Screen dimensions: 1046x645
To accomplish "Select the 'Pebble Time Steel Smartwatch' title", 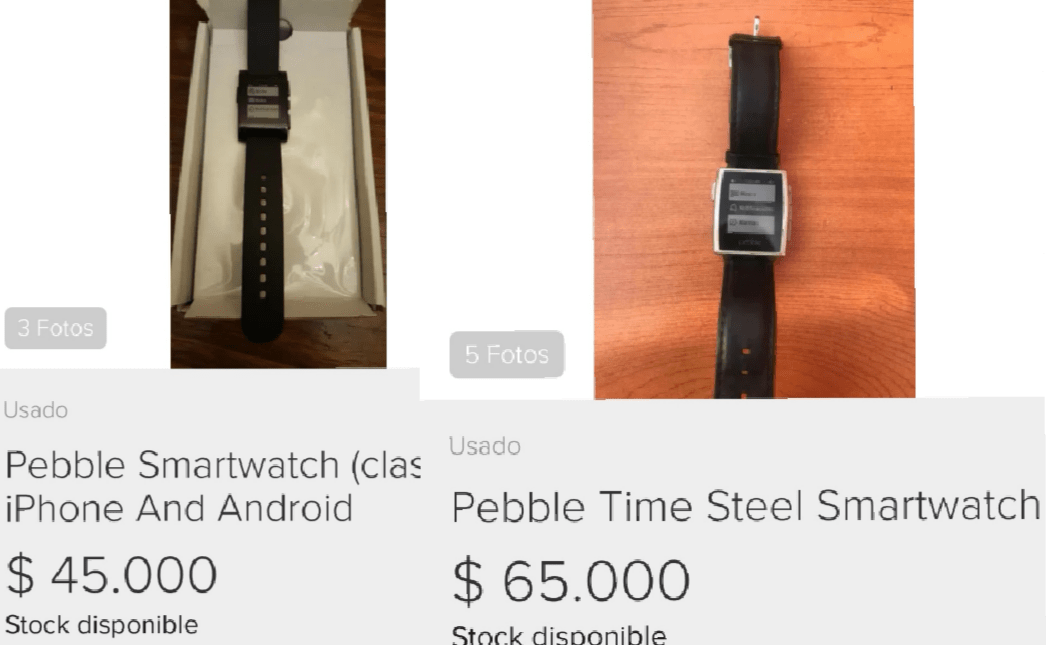I will point(745,507).
